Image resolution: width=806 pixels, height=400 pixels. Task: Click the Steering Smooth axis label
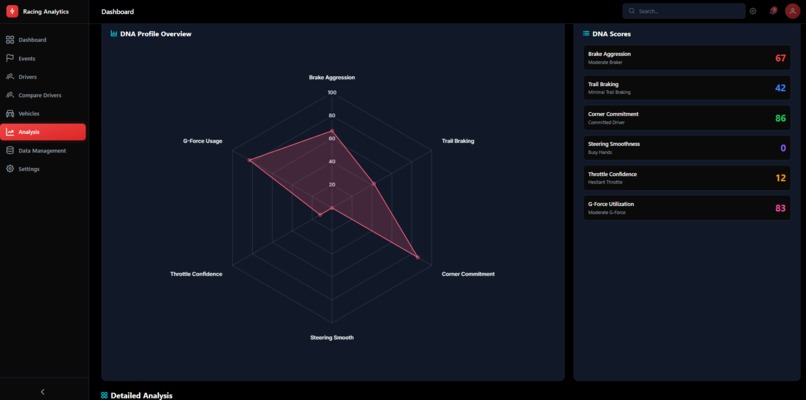click(x=332, y=338)
